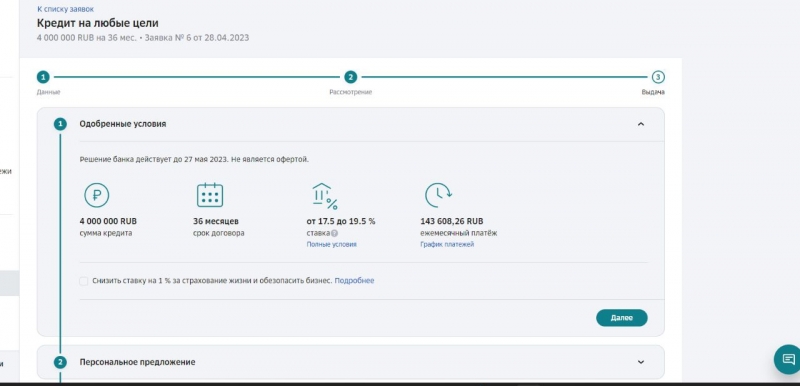Click the Далее button
Image resolution: width=800 pixels, height=386 pixels.
621,318
